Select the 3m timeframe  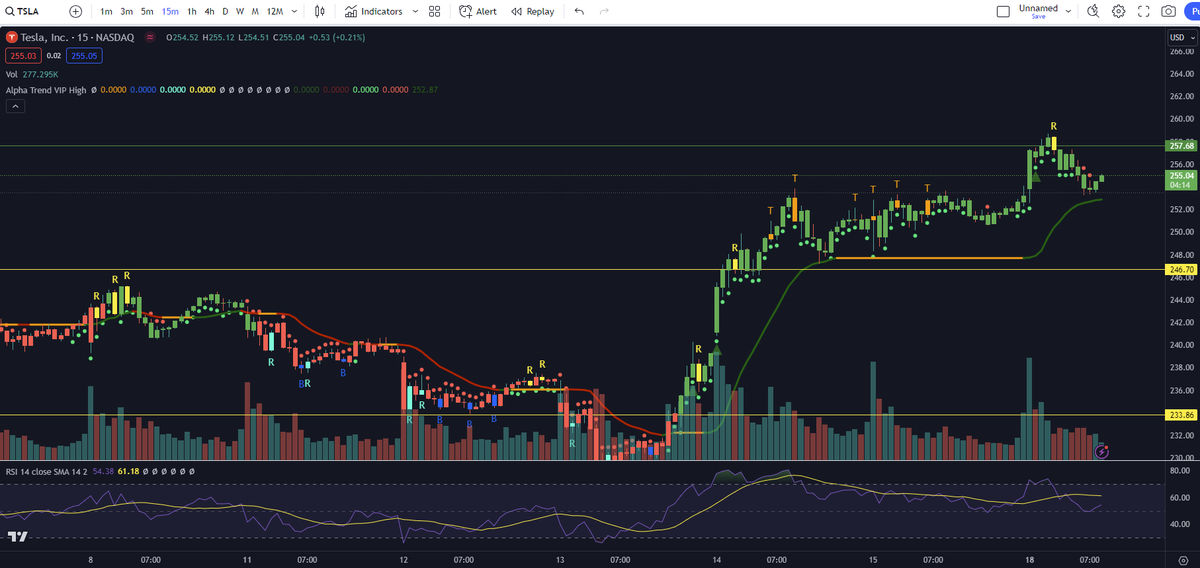point(127,11)
